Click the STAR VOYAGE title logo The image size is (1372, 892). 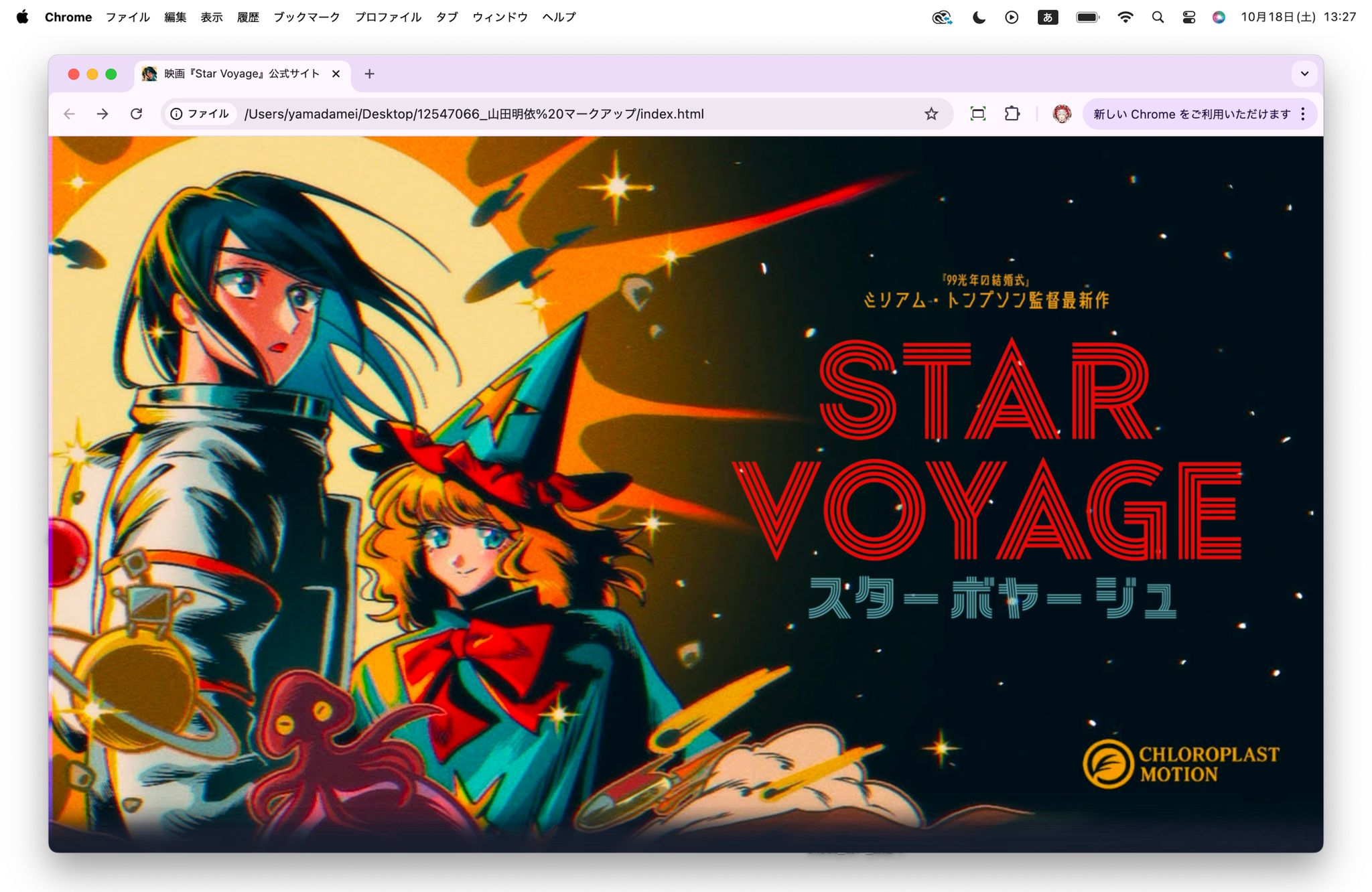pyautogui.click(x=987, y=449)
